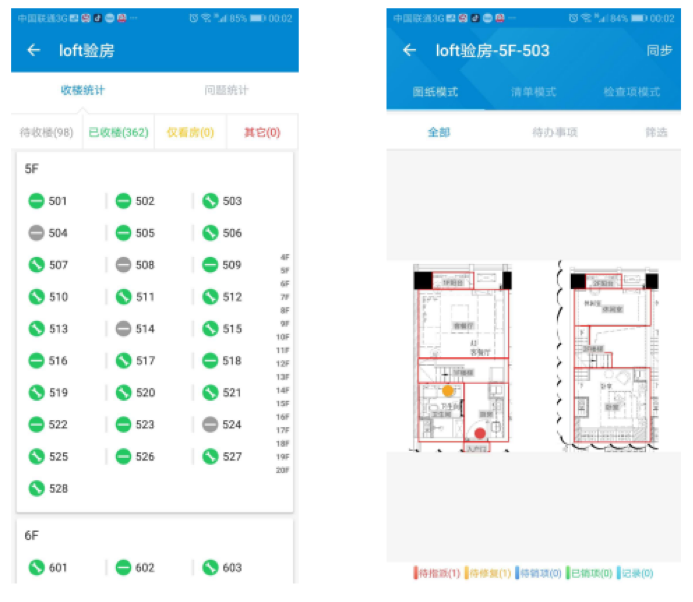The image size is (693, 602).
Task: Tap the green icon of room 513
Action: [36, 328]
